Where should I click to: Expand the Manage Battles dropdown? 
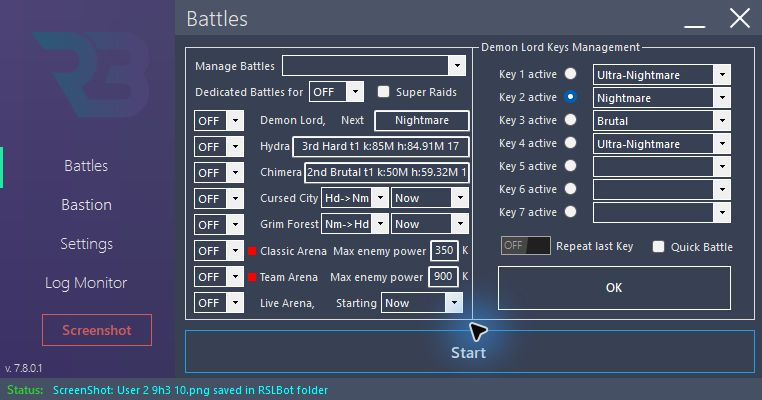(x=374, y=66)
